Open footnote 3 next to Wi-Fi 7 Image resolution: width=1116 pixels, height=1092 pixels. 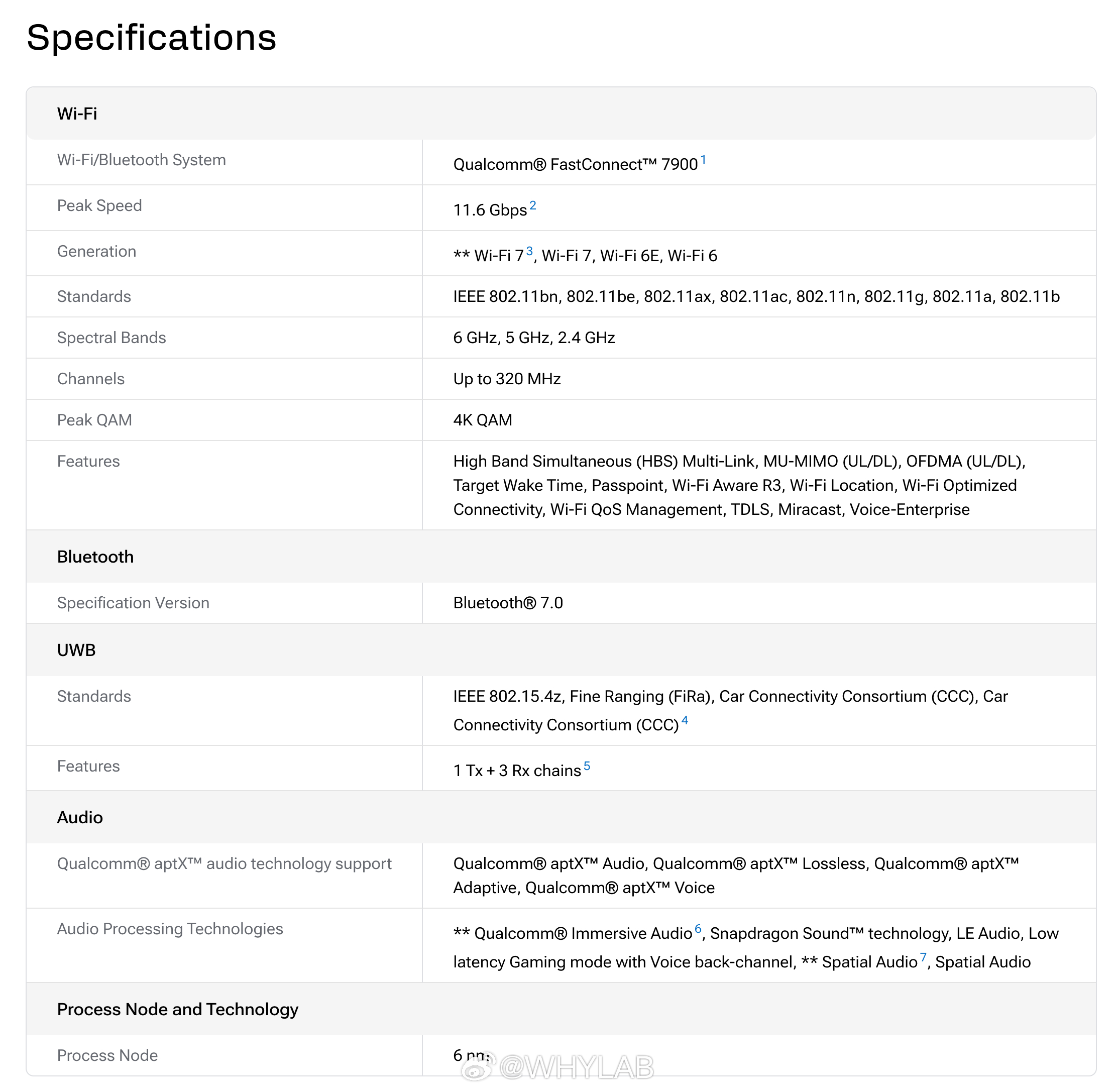pos(529,251)
